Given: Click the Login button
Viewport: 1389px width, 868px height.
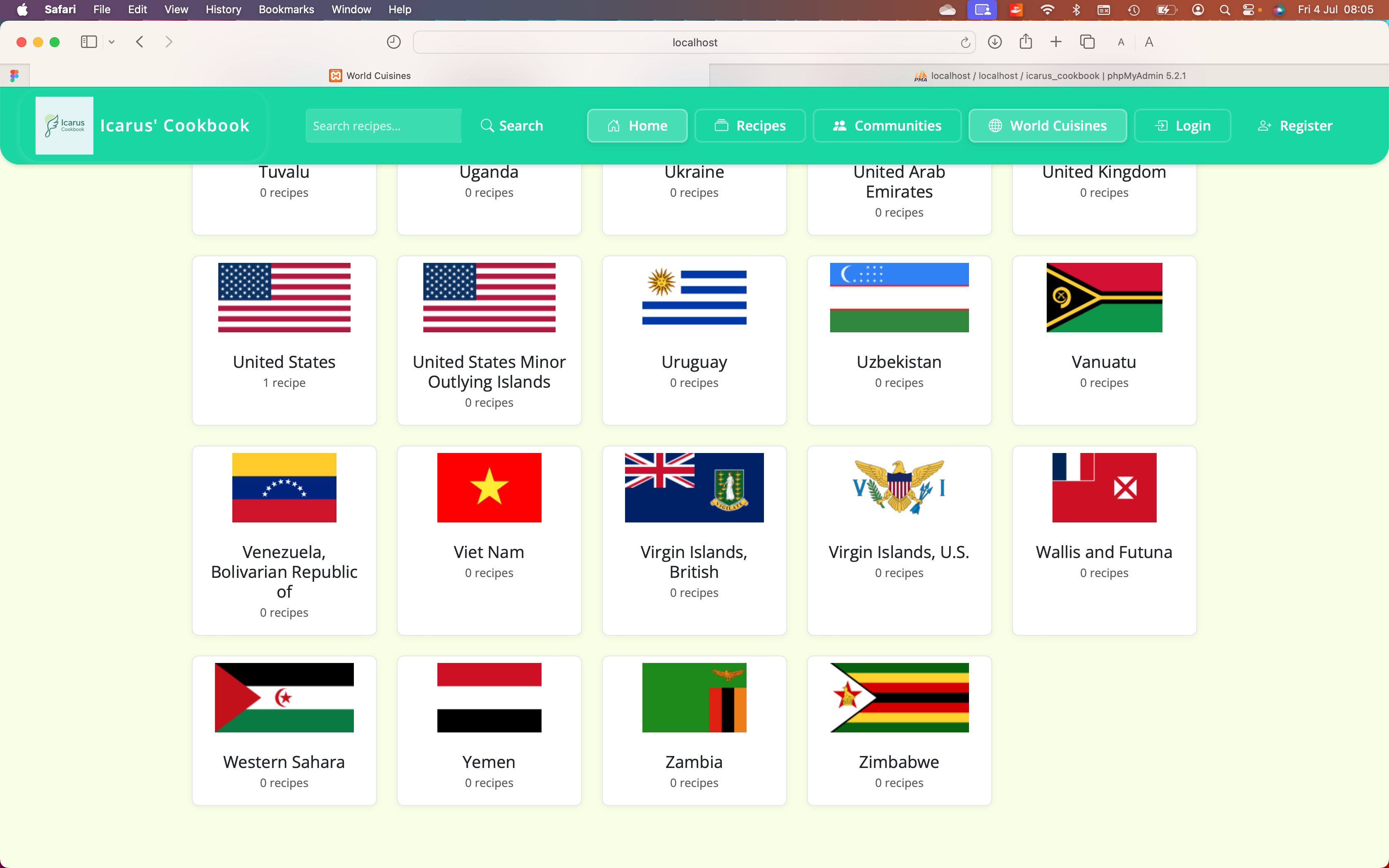Looking at the screenshot, I should point(1182,126).
